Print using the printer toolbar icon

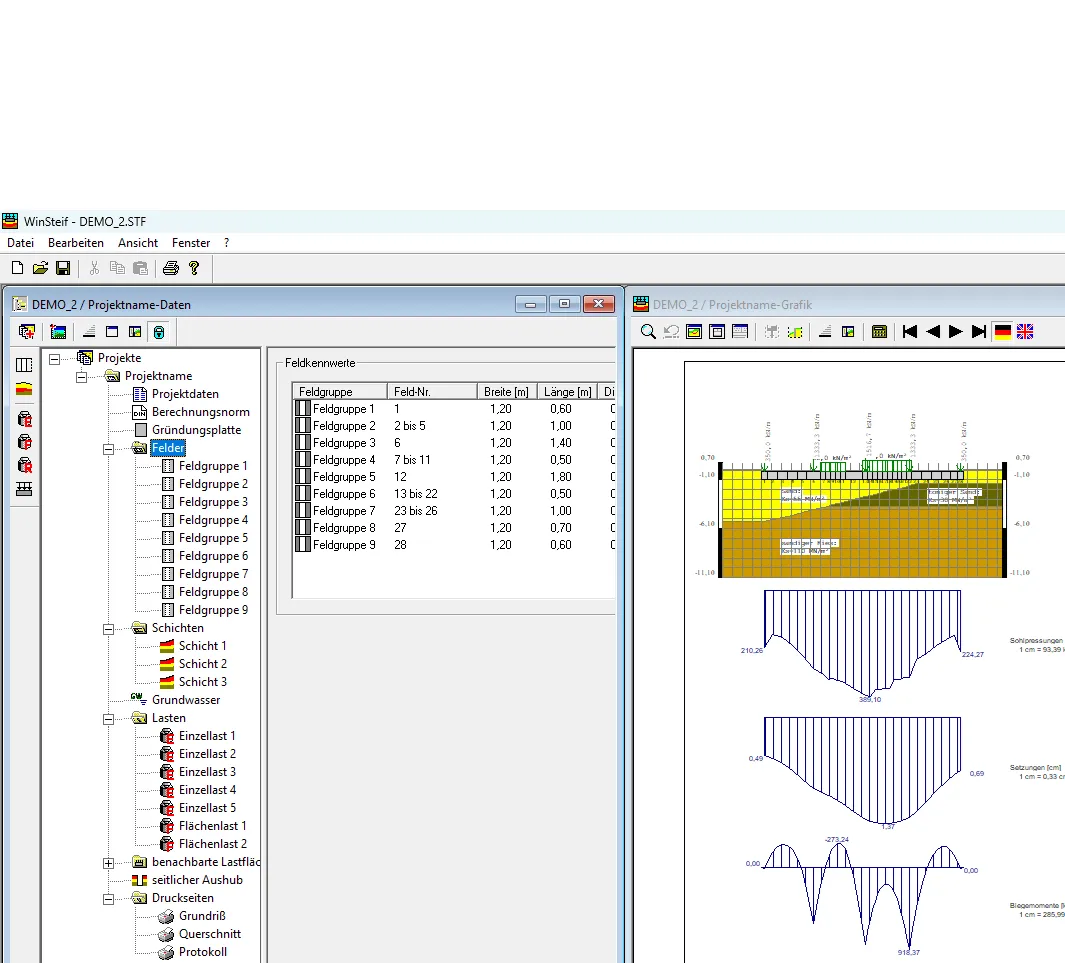(x=171, y=268)
